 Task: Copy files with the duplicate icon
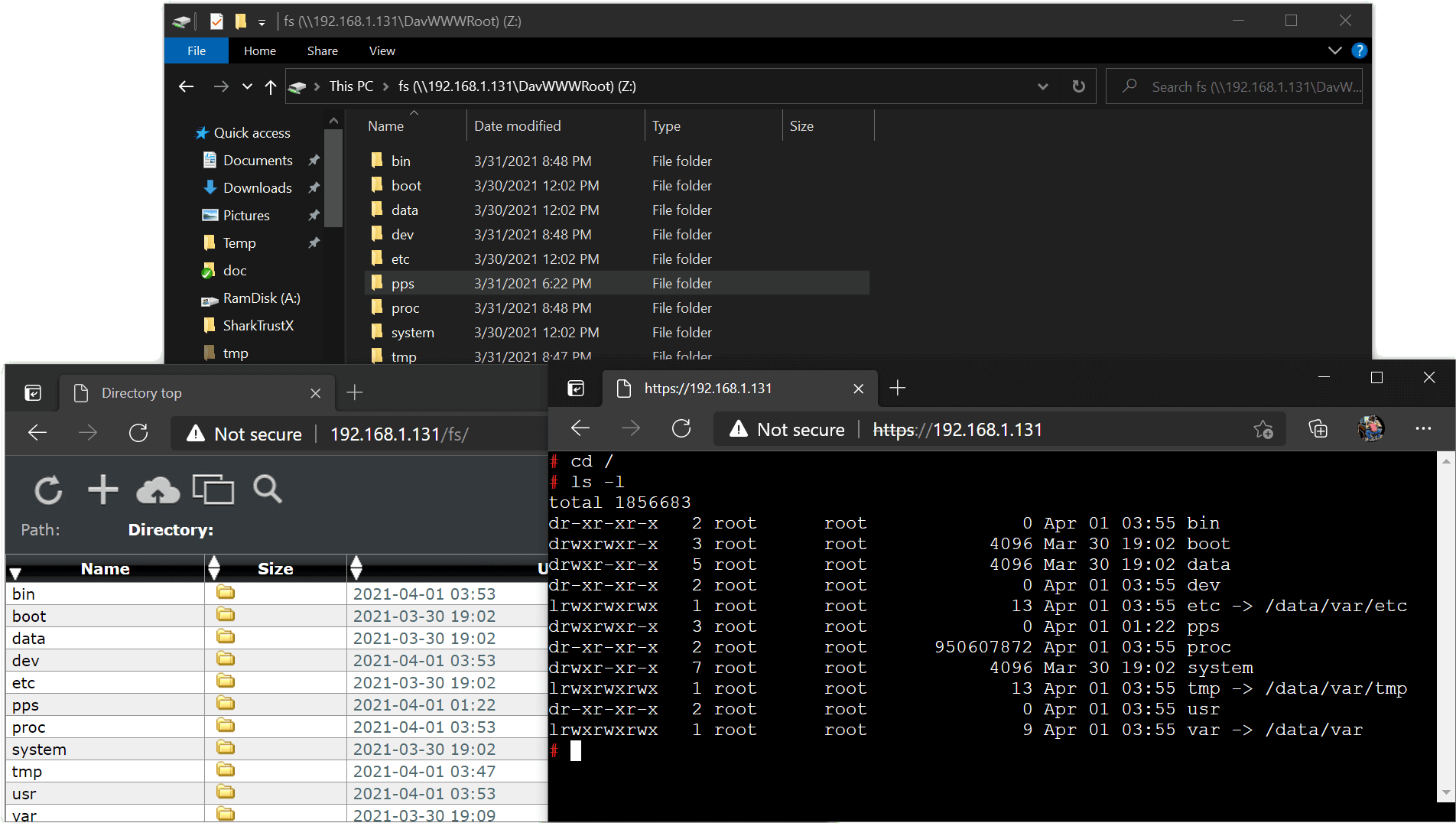(x=213, y=490)
